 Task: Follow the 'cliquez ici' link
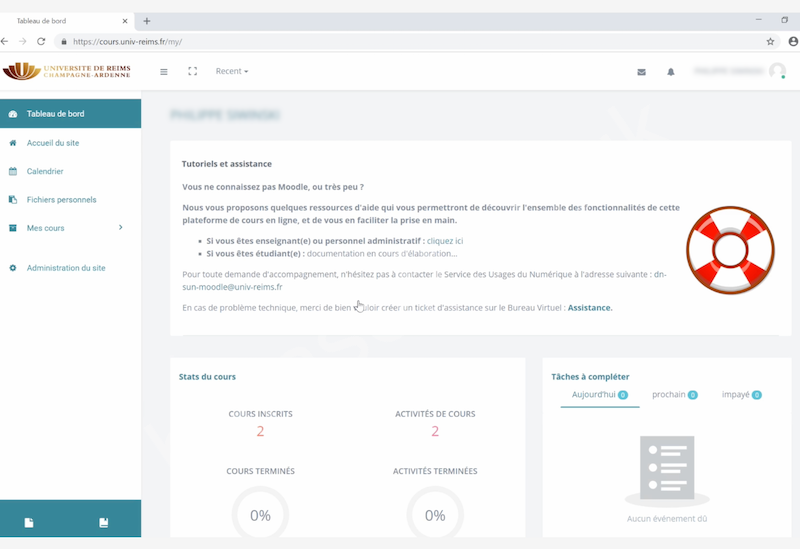tap(445, 241)
